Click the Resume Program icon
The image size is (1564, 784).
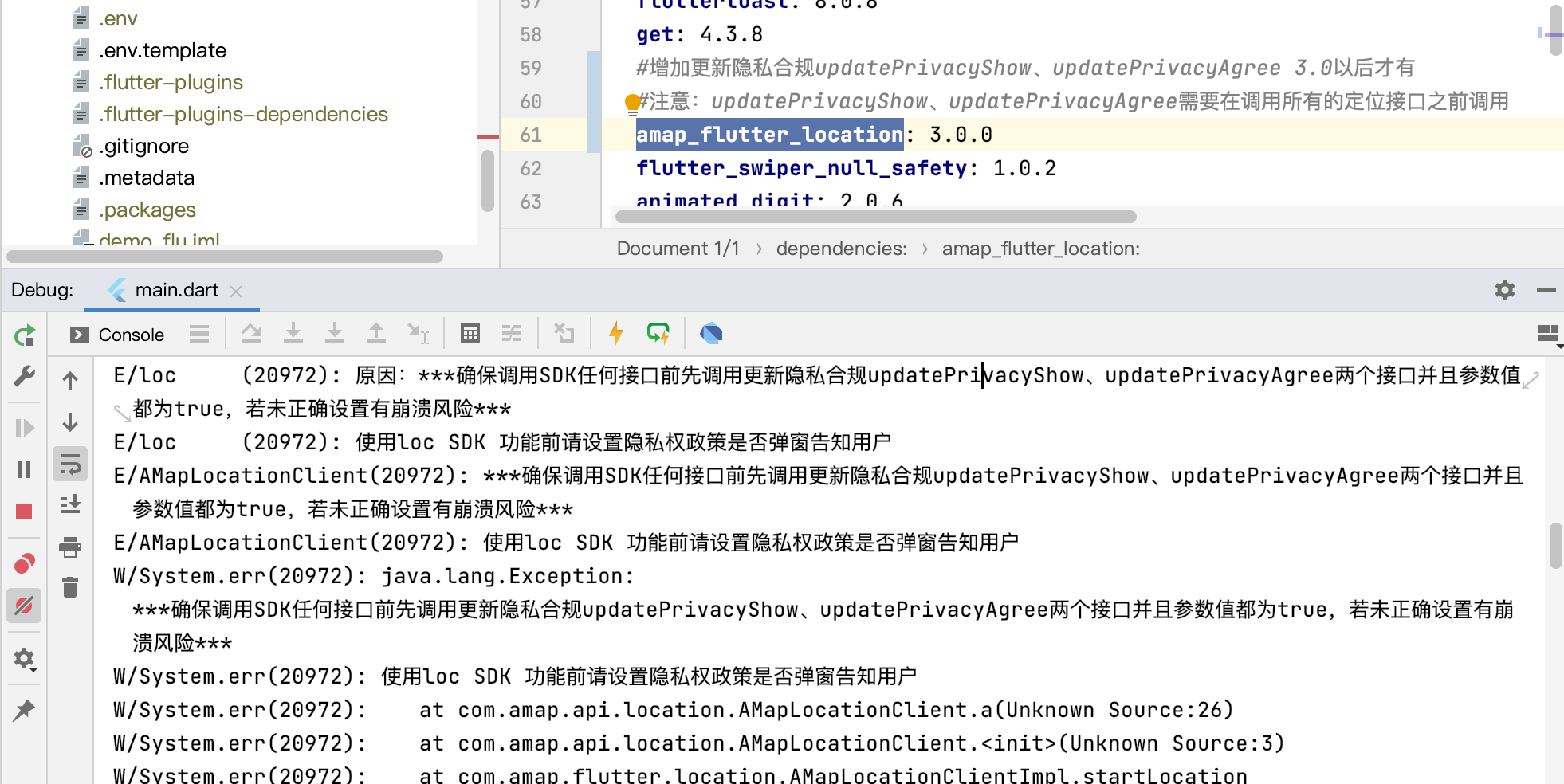(25, 428)
